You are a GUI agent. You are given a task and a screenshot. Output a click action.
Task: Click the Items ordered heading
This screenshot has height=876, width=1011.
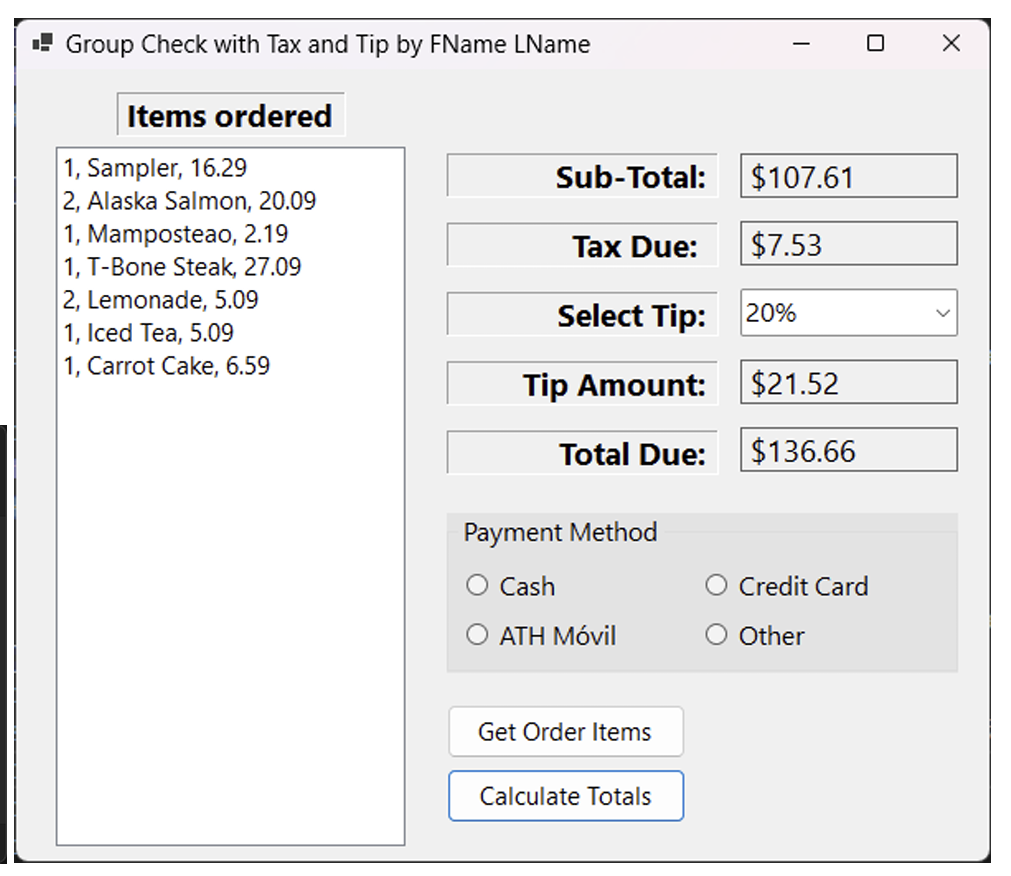(230, 115)
